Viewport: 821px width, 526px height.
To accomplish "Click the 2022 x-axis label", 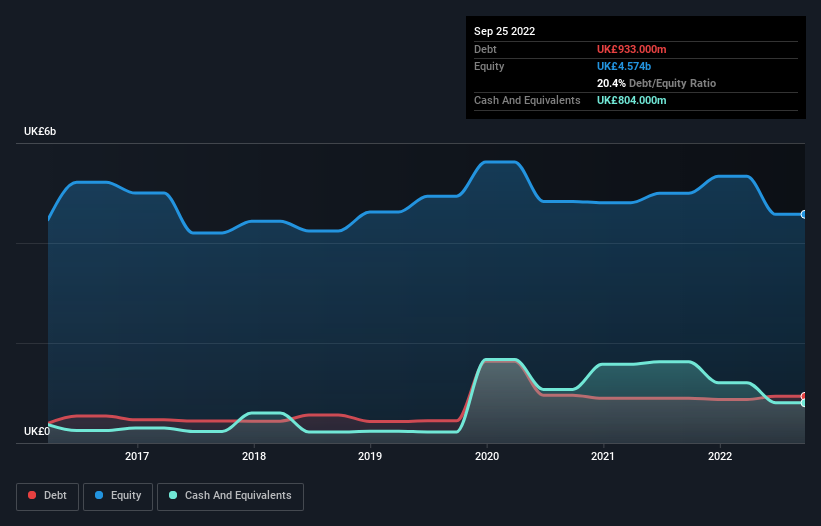I will click(720, 456).
